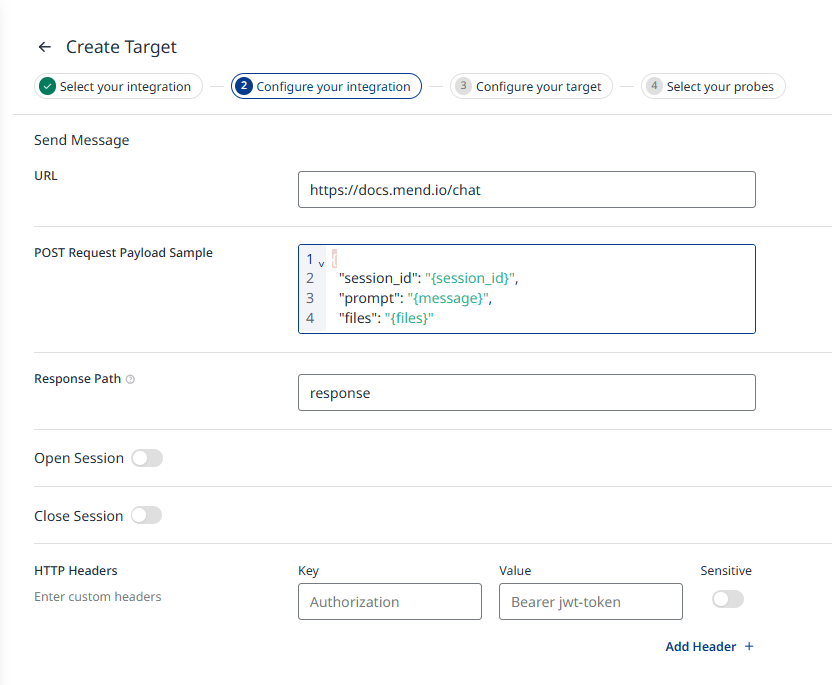Click the step 3 number badge
The width and height of the screenshot is (832, 685).
pyautogui.click(x=463, y=87)
